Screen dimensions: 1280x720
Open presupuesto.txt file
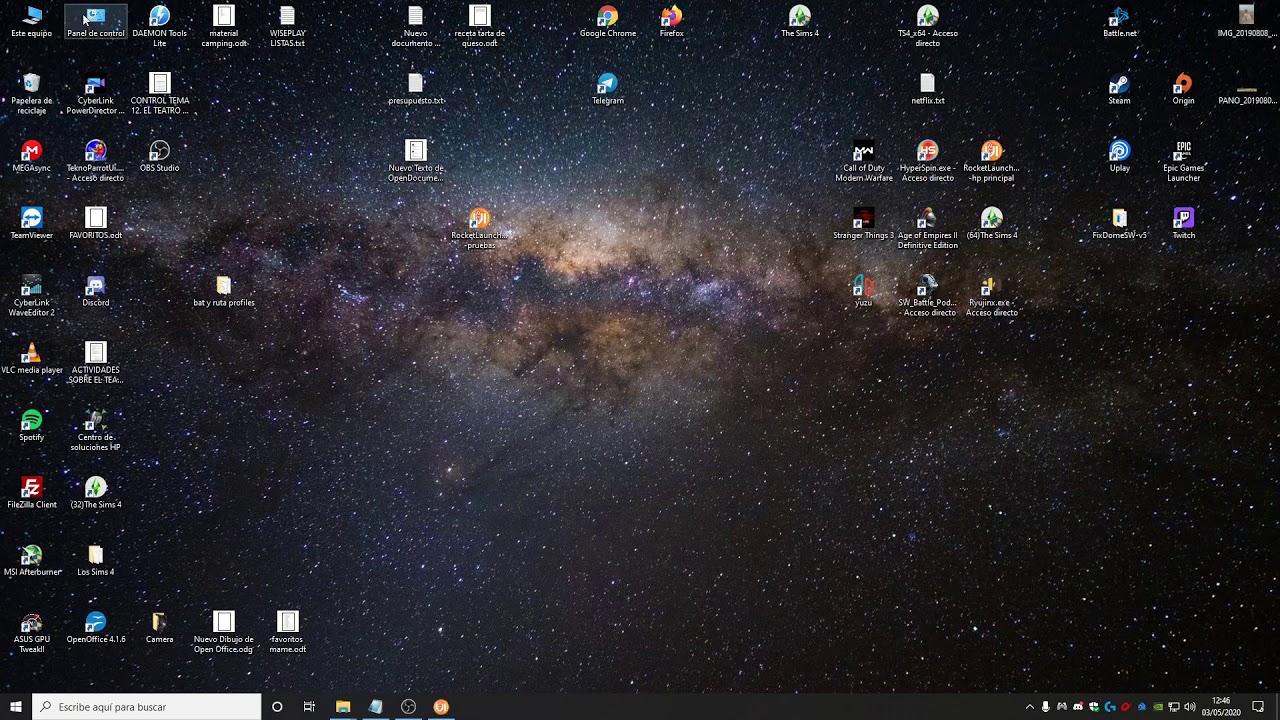tap(416, 89)
